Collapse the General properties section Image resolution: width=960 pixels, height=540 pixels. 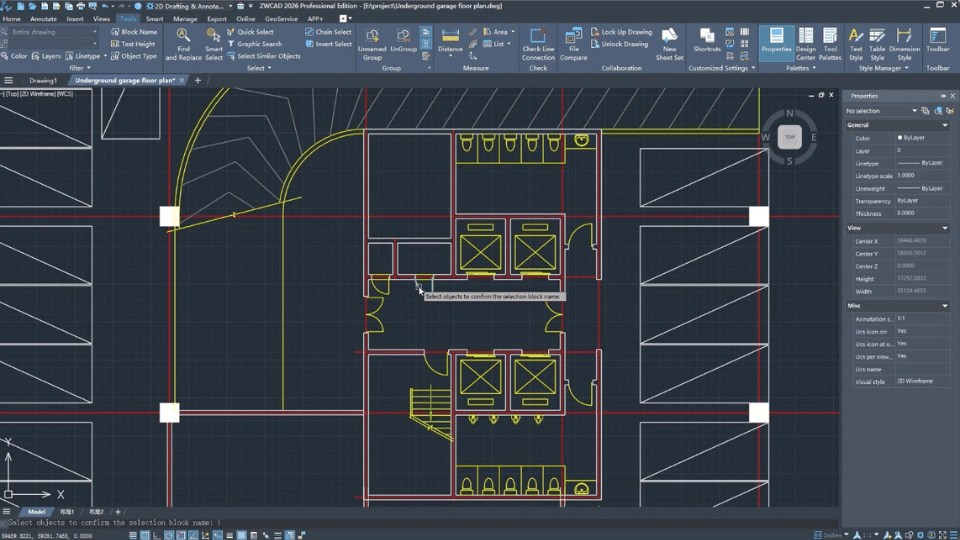coord(945,125)
